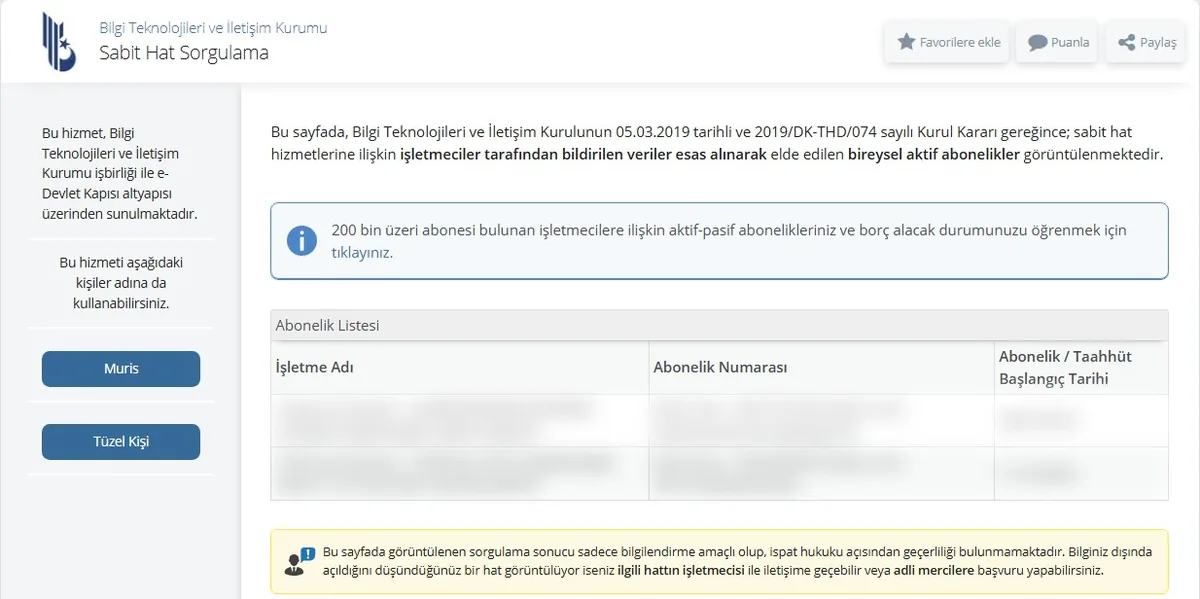Click the star icon in Favorilere ekle
Viewport: 1200px width, 599px height.
(x=907, y=42)
